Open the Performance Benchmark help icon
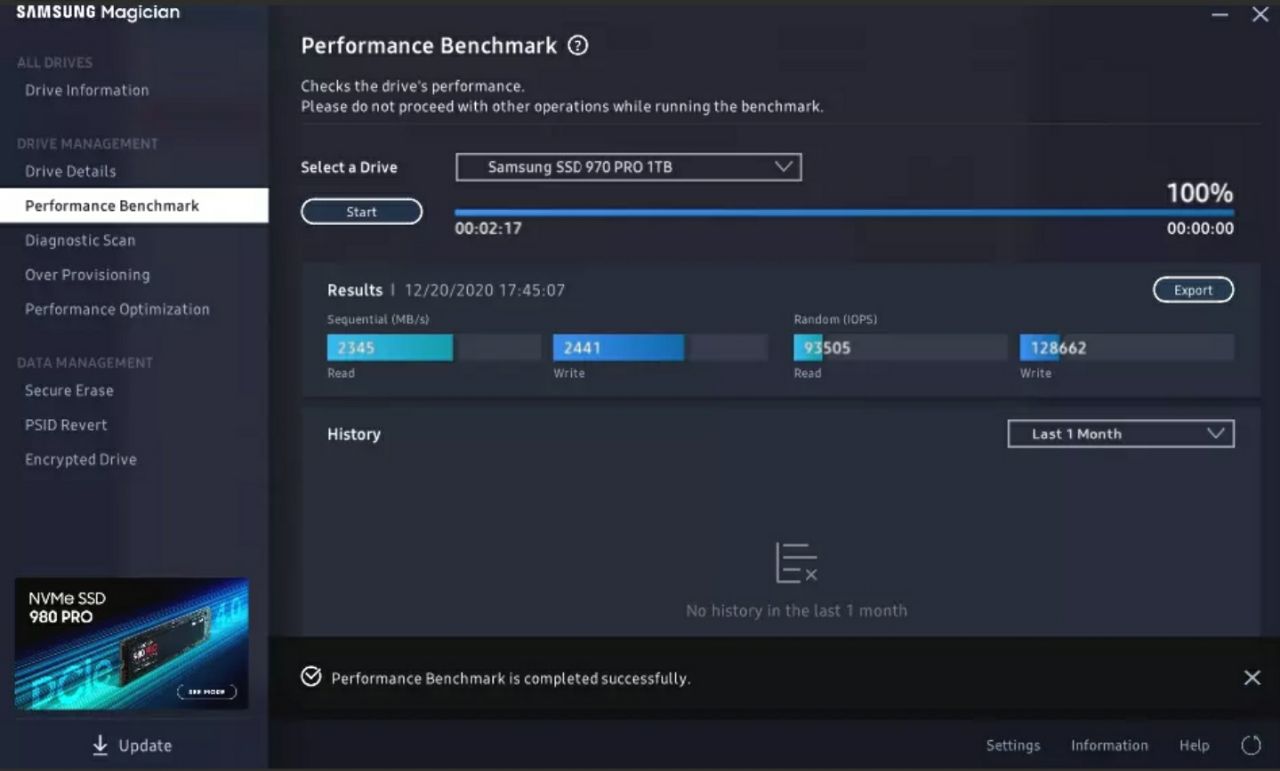The width and height of the screenshot is (1280, 771). [578, 46]
